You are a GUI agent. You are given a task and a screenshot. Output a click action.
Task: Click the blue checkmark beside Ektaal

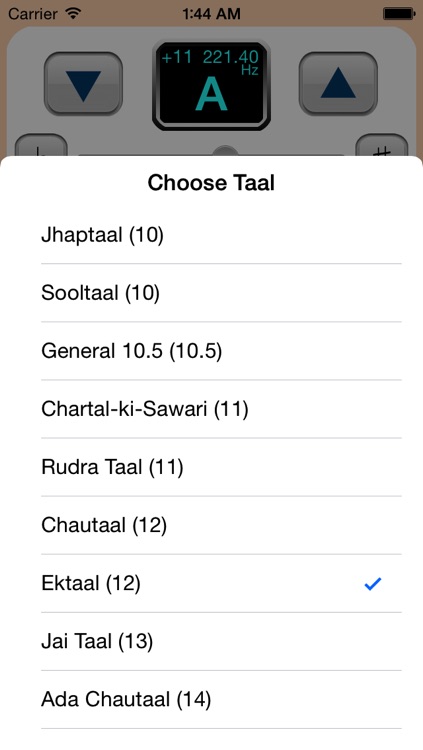pos(373,584)
